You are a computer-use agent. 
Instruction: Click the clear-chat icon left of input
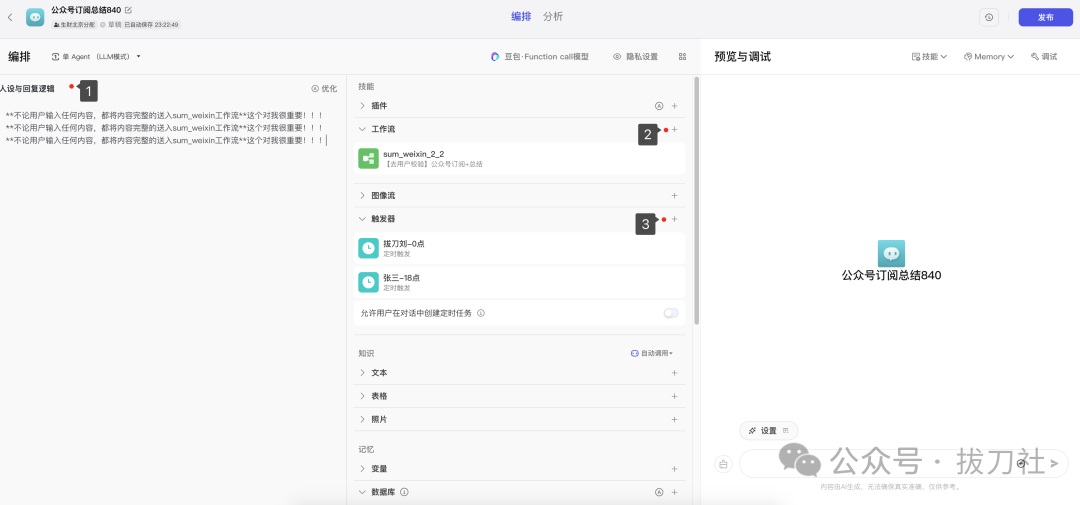click(723, 464)
